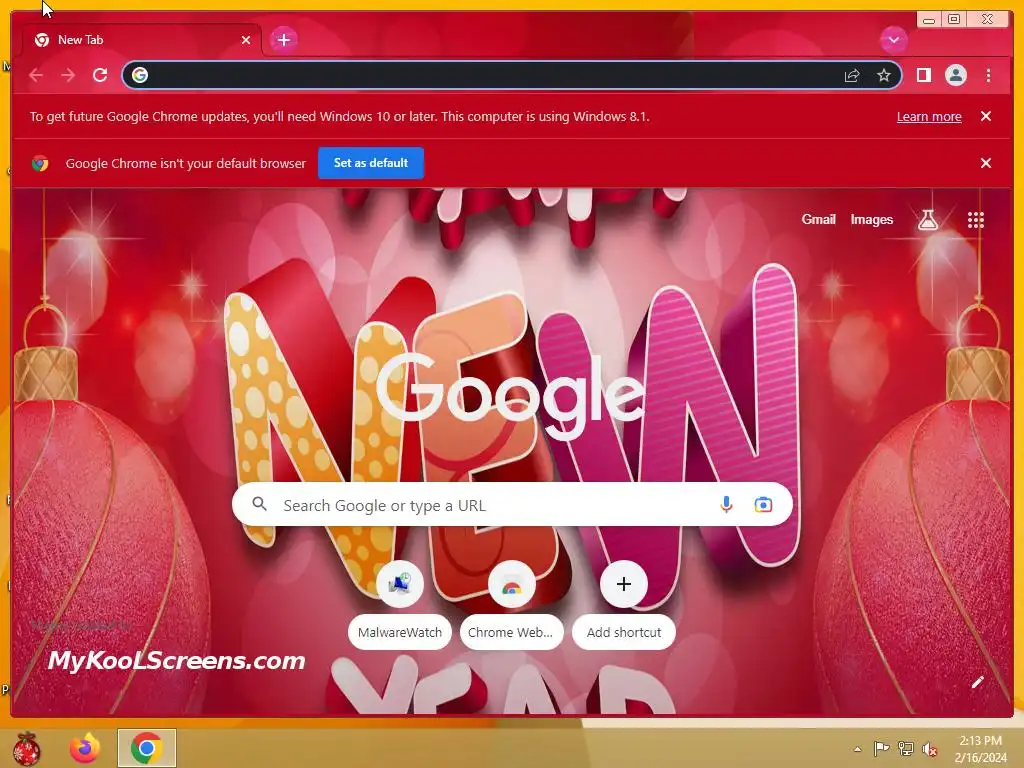The height and width of the screenshot is (768, 1024).
Task: Click magnifier icon in search box
Action: [260, 504]
